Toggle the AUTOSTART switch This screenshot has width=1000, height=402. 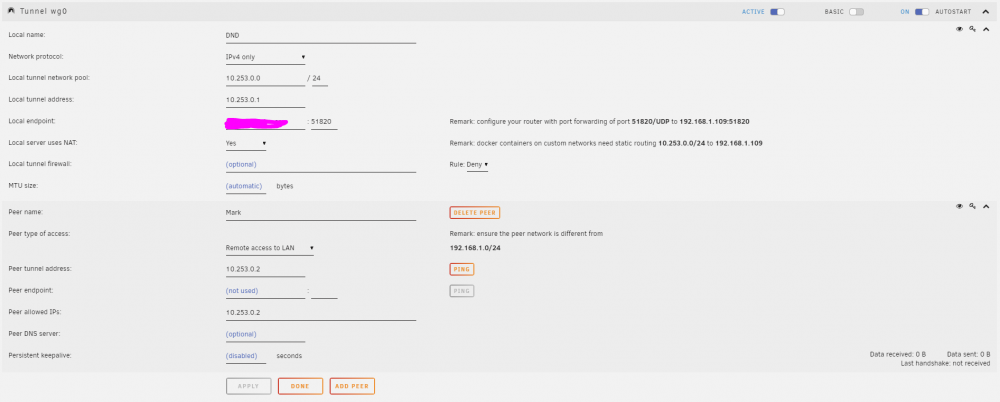922,11
